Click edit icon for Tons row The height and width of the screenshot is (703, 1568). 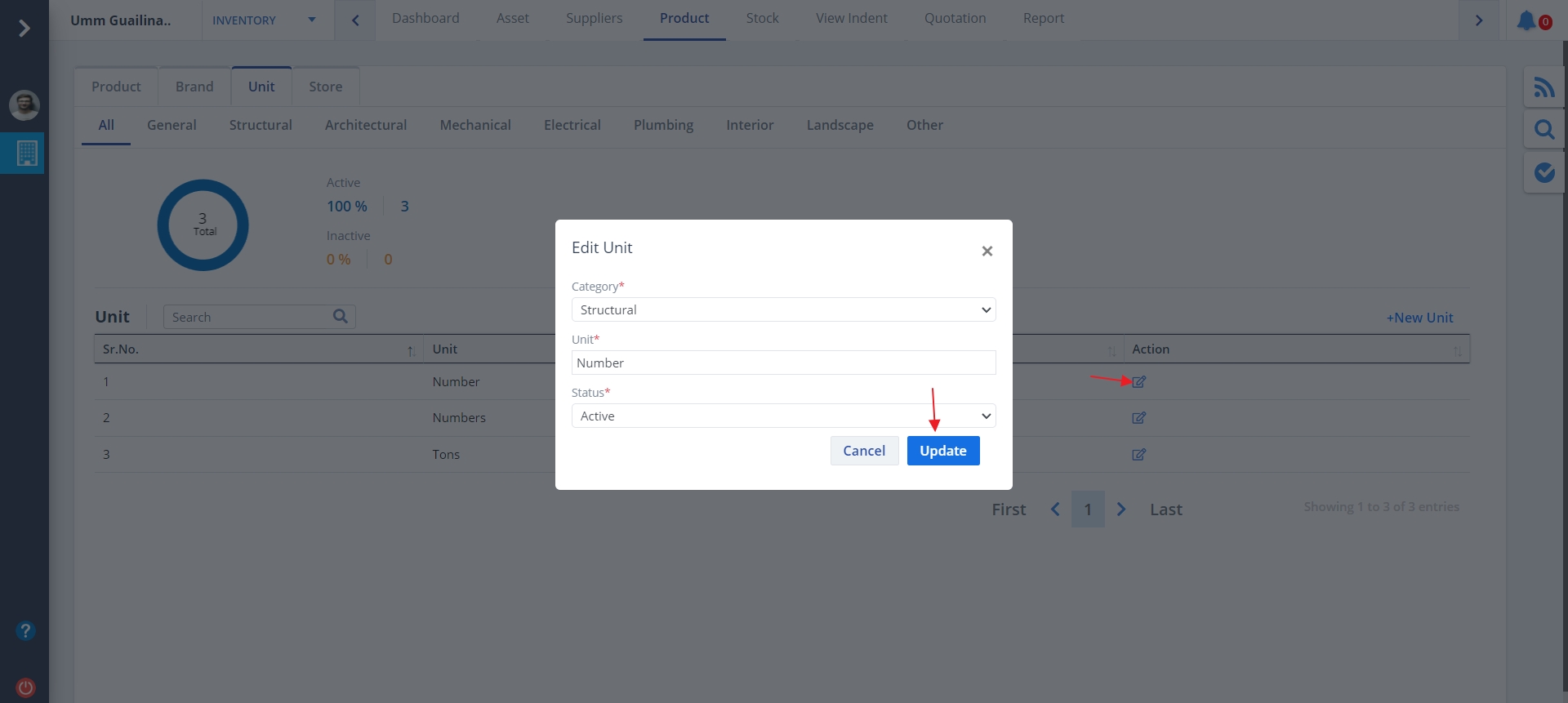coord(1138,455)
